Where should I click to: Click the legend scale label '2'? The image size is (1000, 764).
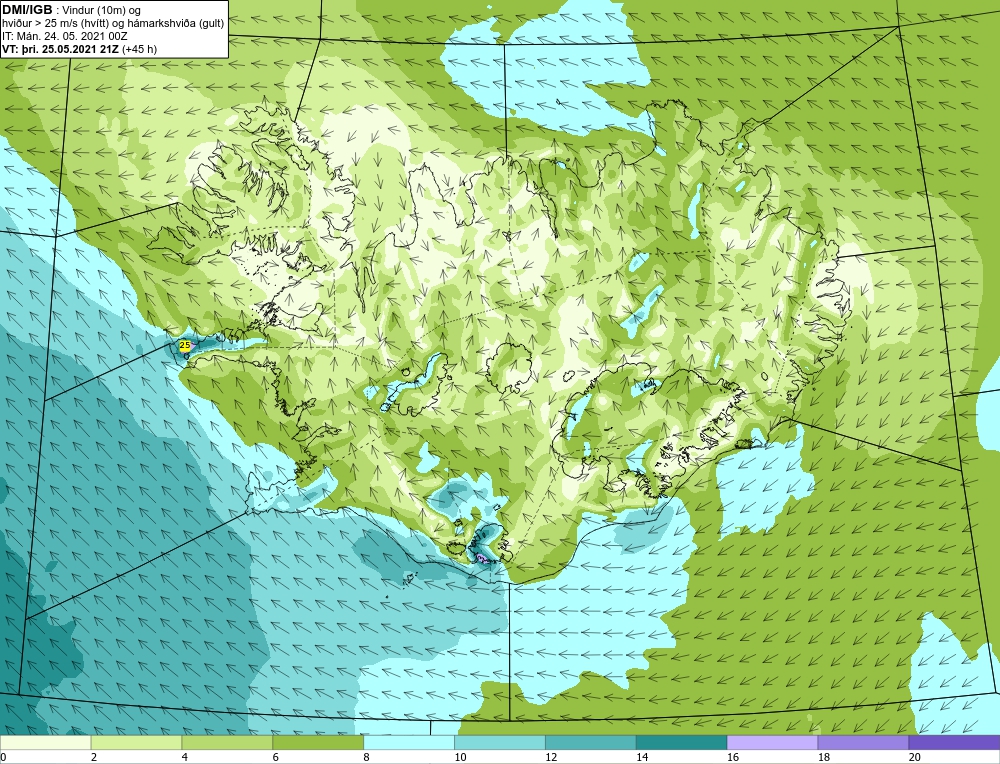[94, 758]
